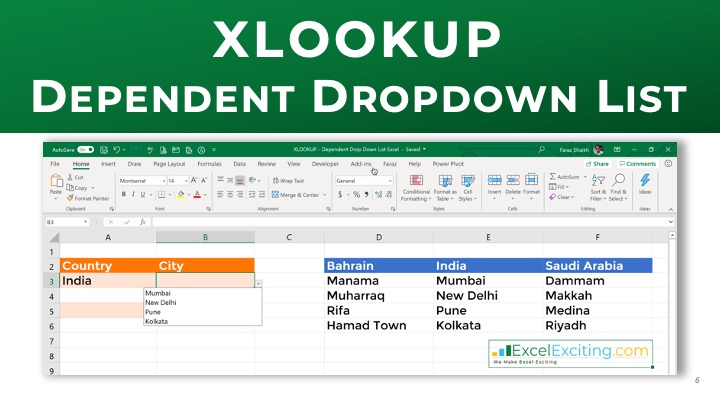Cut the selection with Cut
The image size is (720, 405).
click(x=76, y=177)
